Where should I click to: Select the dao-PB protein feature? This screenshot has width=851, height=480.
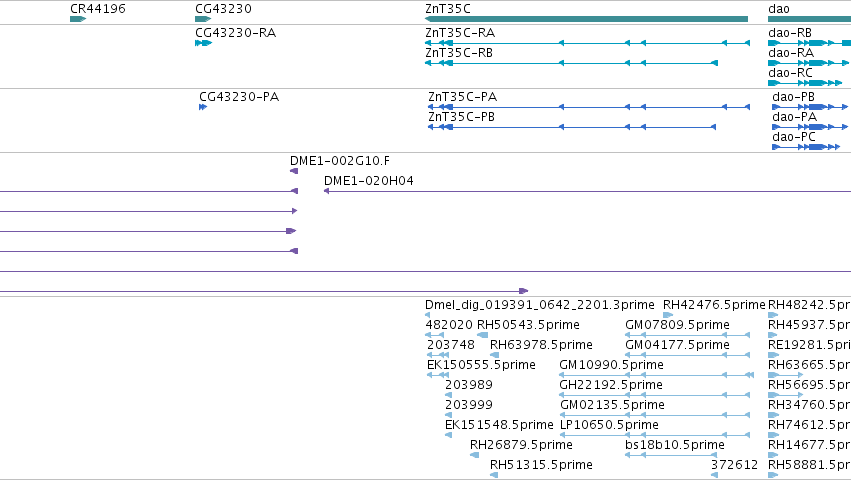click(x=793, y=97)
